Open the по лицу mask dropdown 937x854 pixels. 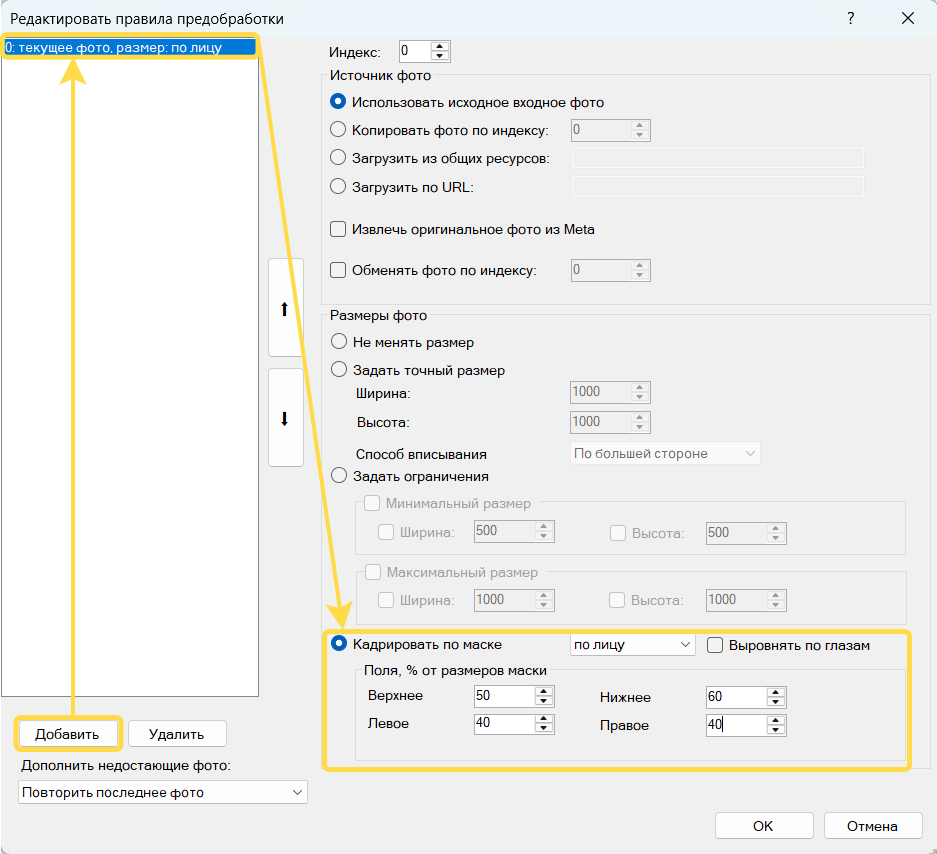click(631, 645)
